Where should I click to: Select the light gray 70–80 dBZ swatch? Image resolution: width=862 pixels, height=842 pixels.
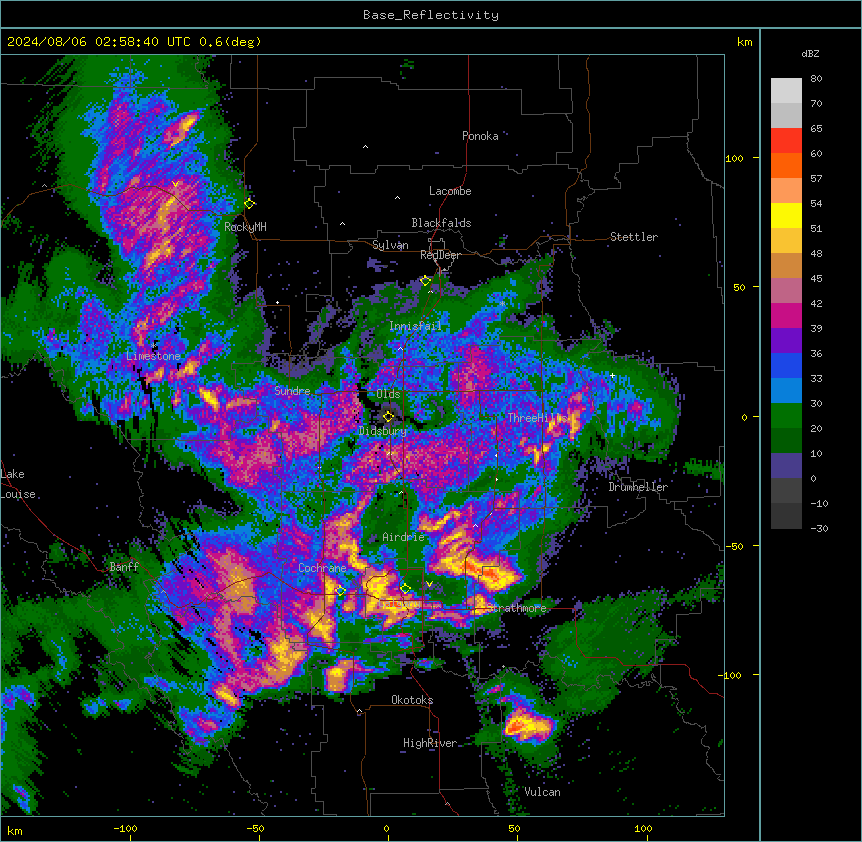click(786, 91)
